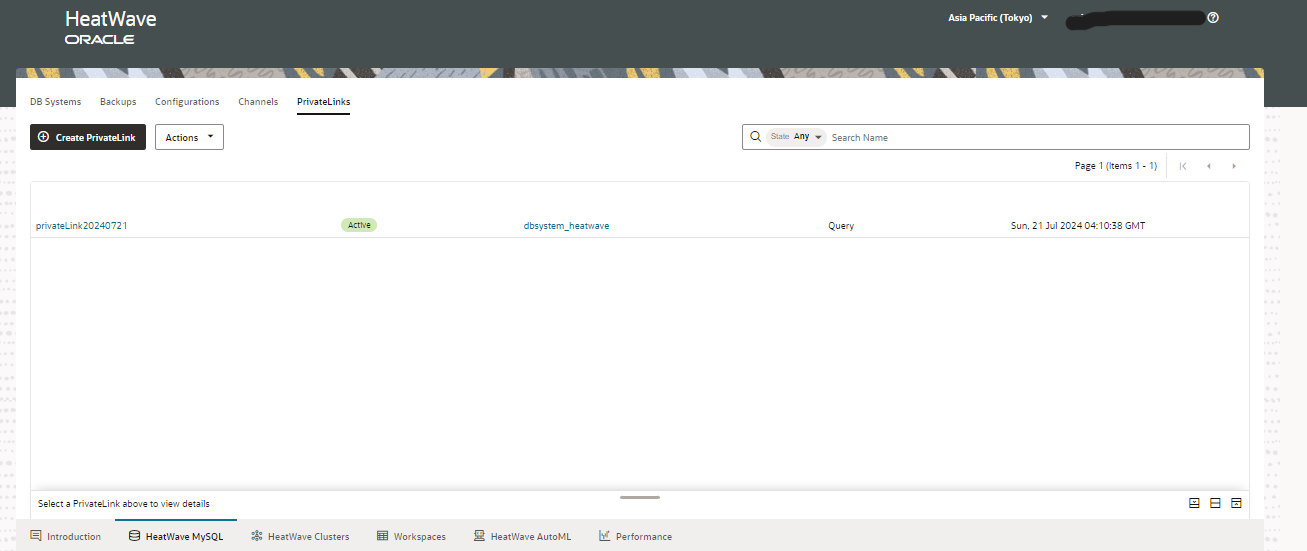Image resolution: width=1307 pixels, height=551 pixels.
Task: Open the dbsystem_heatwave link
Action: pyautogui.click(x=566, y=226)
